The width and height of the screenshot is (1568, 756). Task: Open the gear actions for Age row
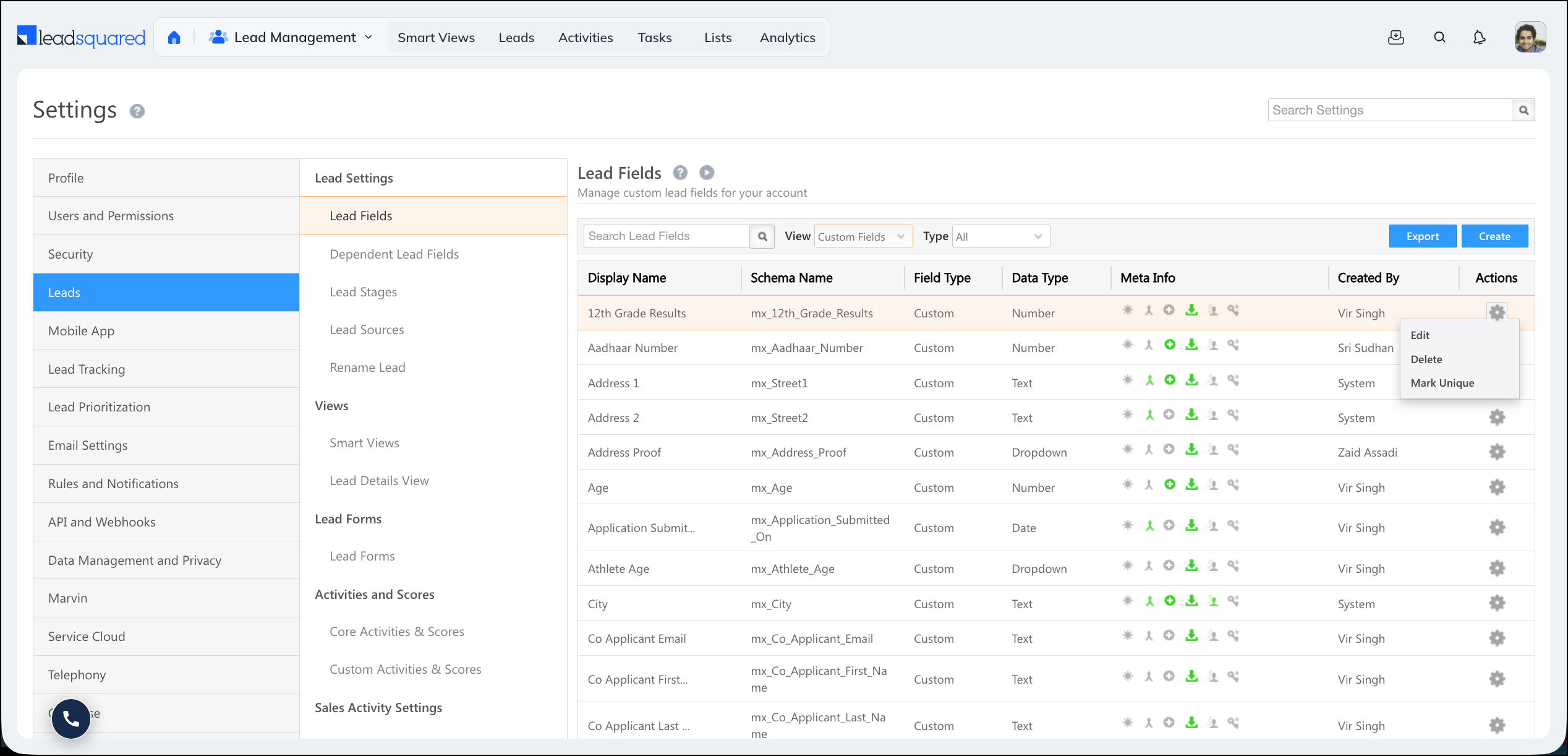tap(1497, 488)
